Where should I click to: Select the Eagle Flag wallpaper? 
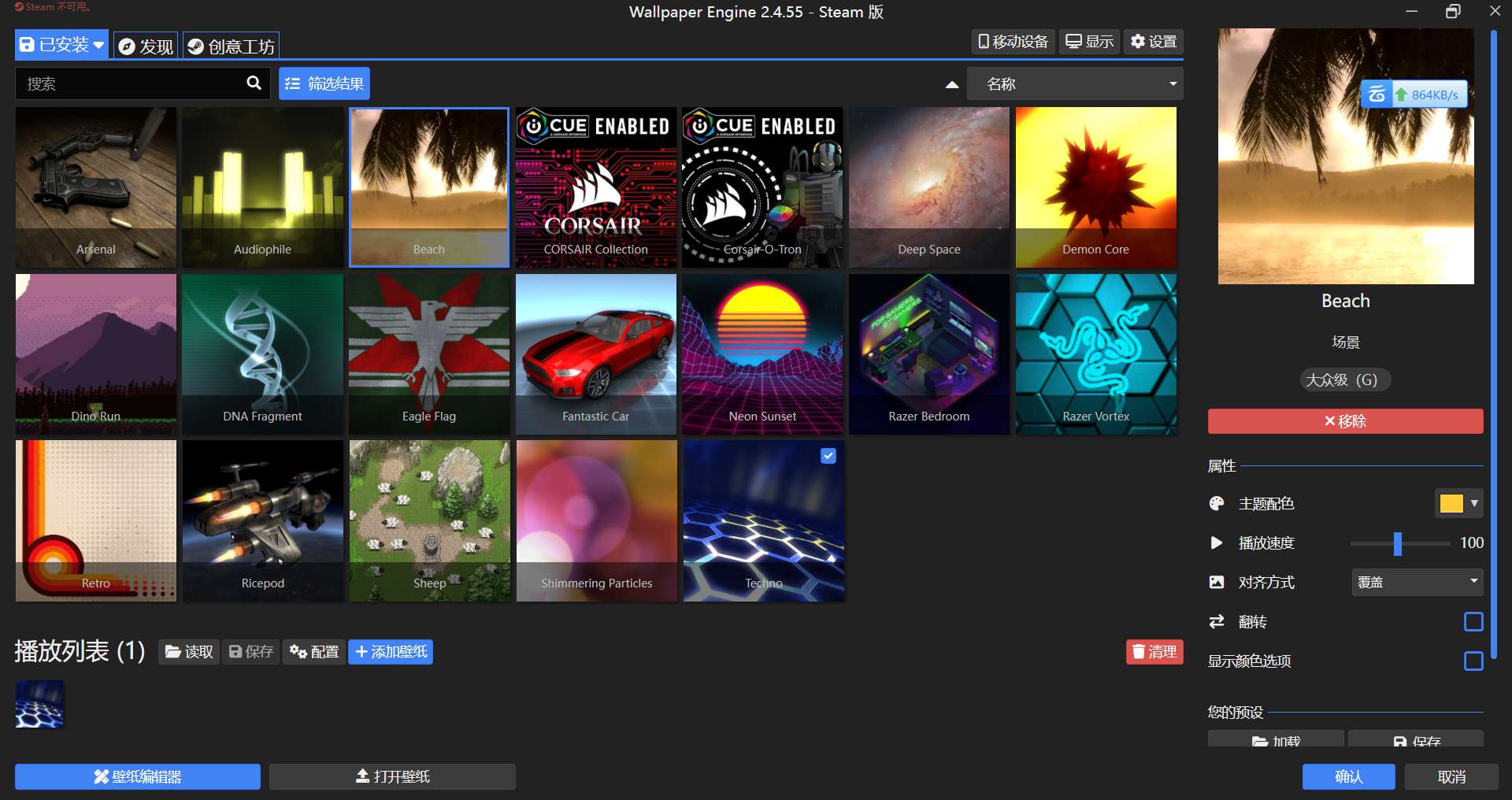click(x=429, y=354)
